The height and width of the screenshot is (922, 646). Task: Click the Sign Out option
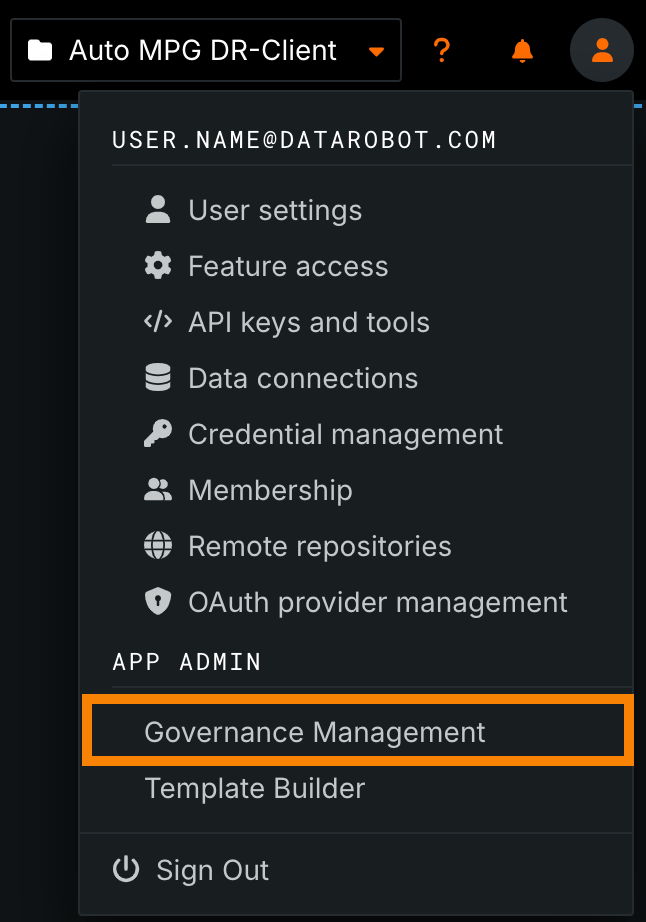[x=212, y=870]
